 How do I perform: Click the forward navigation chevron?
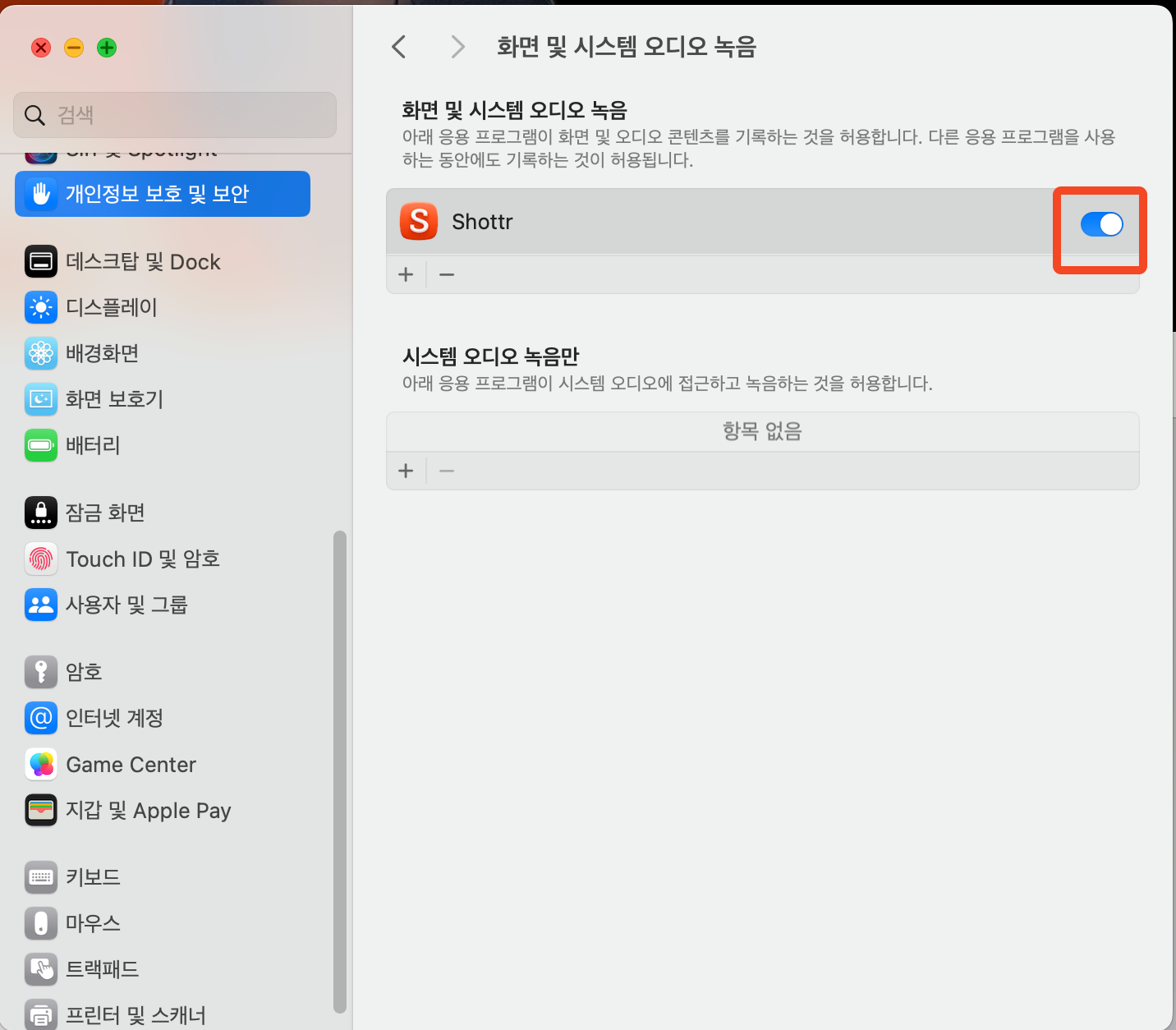[x=457, y=47]
